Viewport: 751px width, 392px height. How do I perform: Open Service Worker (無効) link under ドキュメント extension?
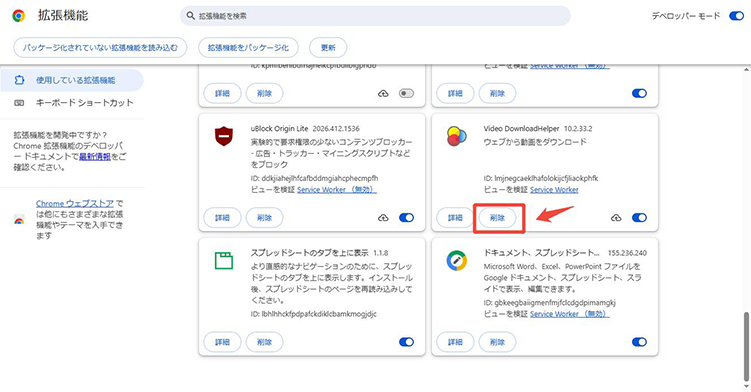pyautogui.click(x=569, y=314)
